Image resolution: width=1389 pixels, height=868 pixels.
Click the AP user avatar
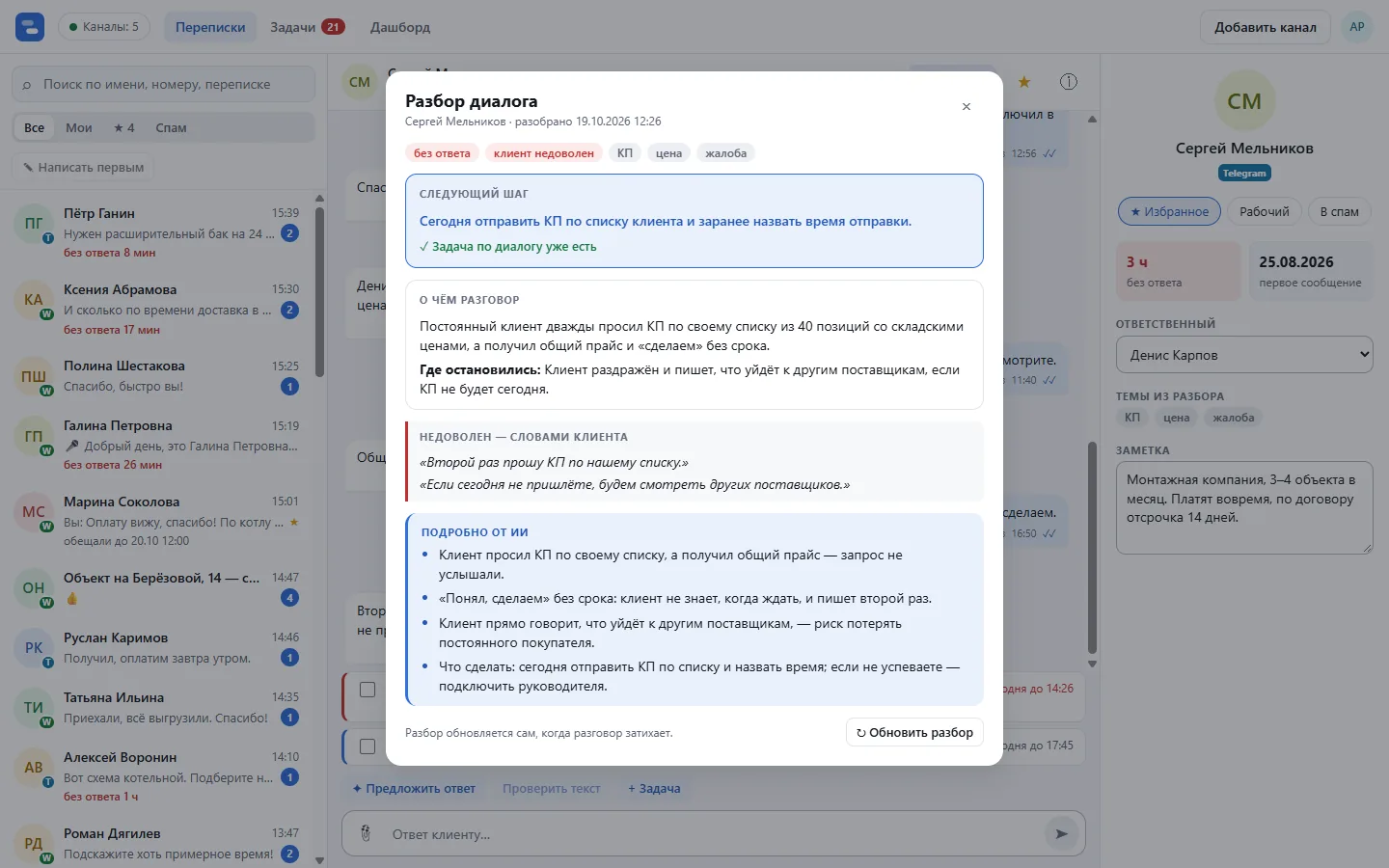(x=1357, y=27)
